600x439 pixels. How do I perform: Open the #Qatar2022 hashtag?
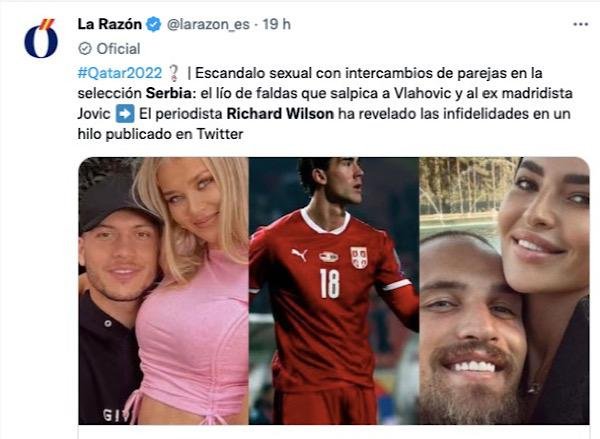tap(120, 73)
